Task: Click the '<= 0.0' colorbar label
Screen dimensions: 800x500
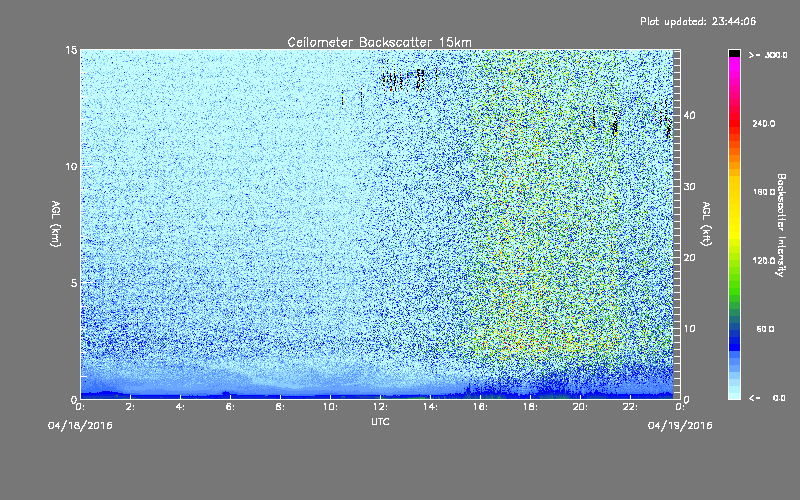Action: 768,398
